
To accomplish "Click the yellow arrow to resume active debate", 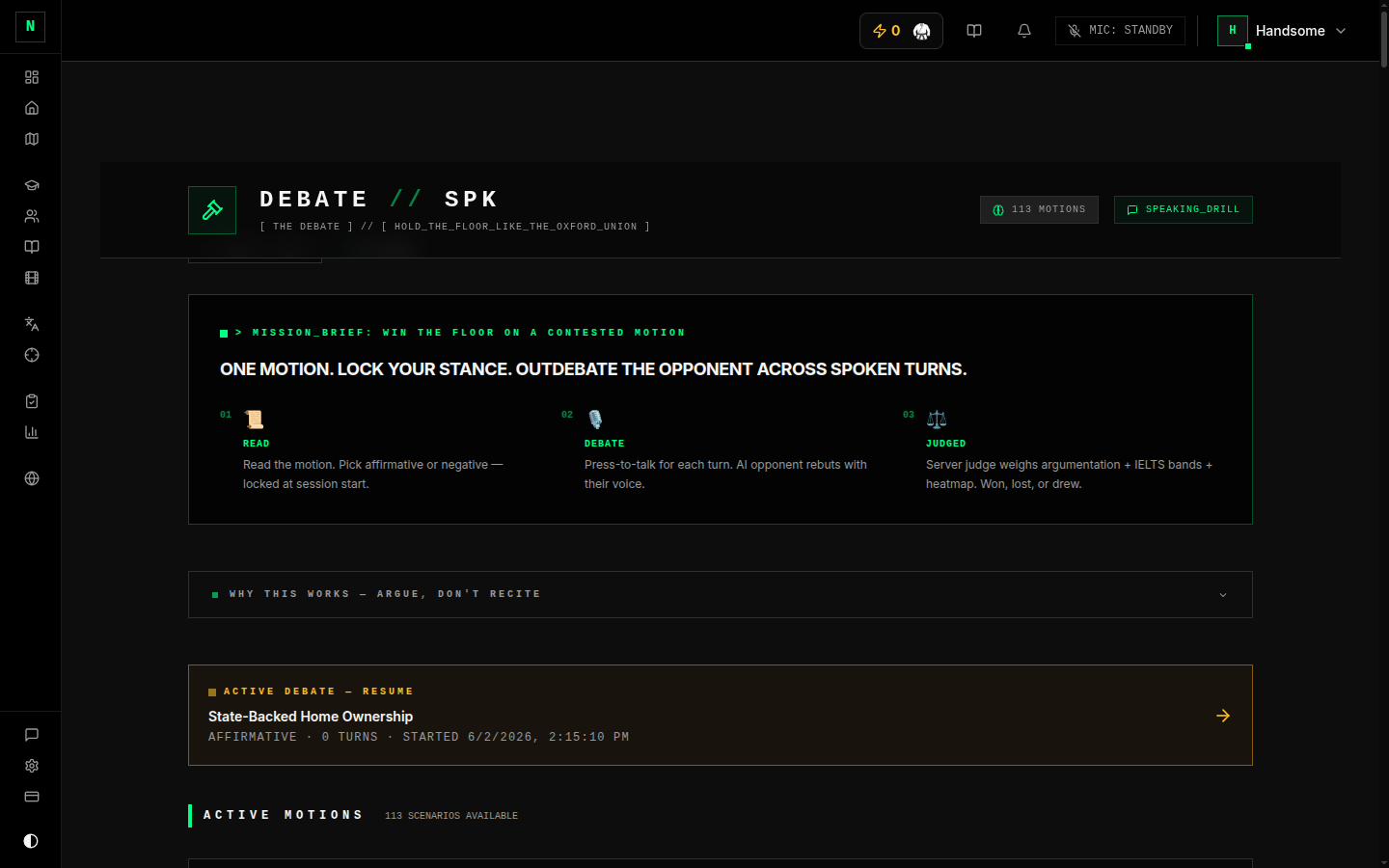I will point(1223,716).
